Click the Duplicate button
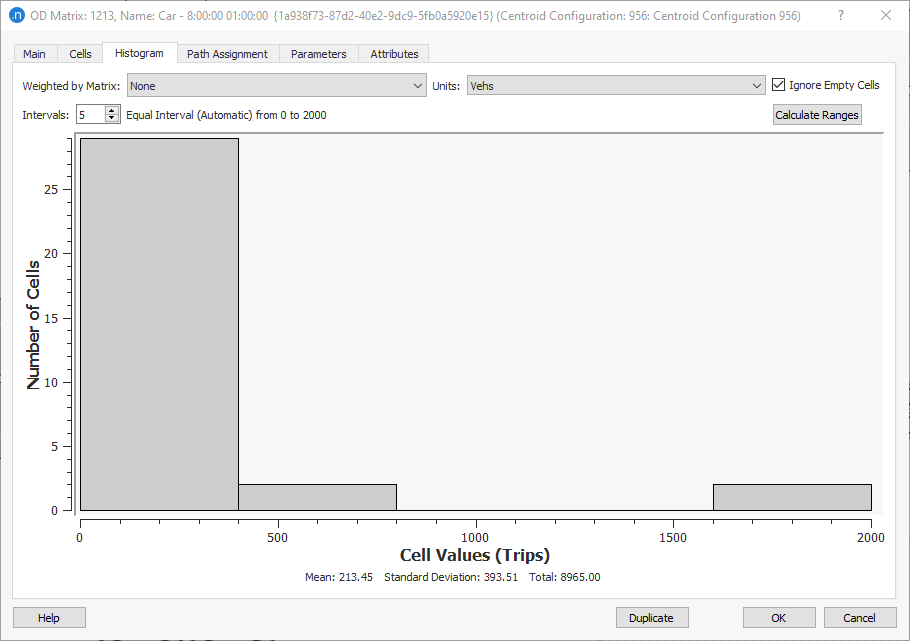This screenshot has width=910, height=641. (x=652, y=617)
